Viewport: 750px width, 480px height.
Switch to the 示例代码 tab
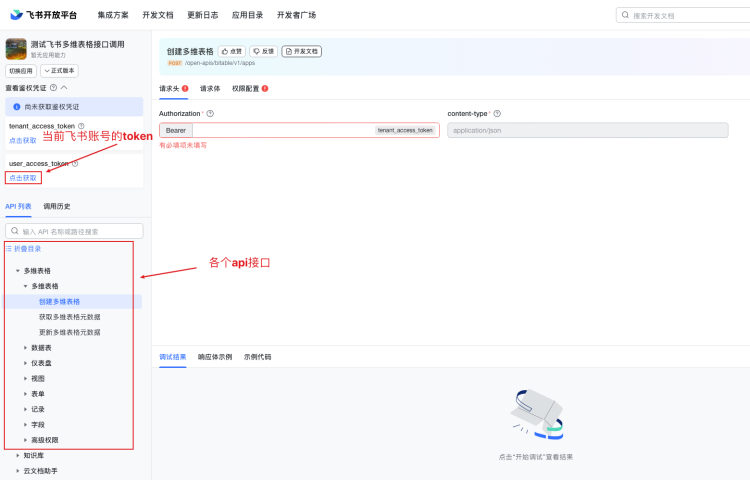coord(257,357)
